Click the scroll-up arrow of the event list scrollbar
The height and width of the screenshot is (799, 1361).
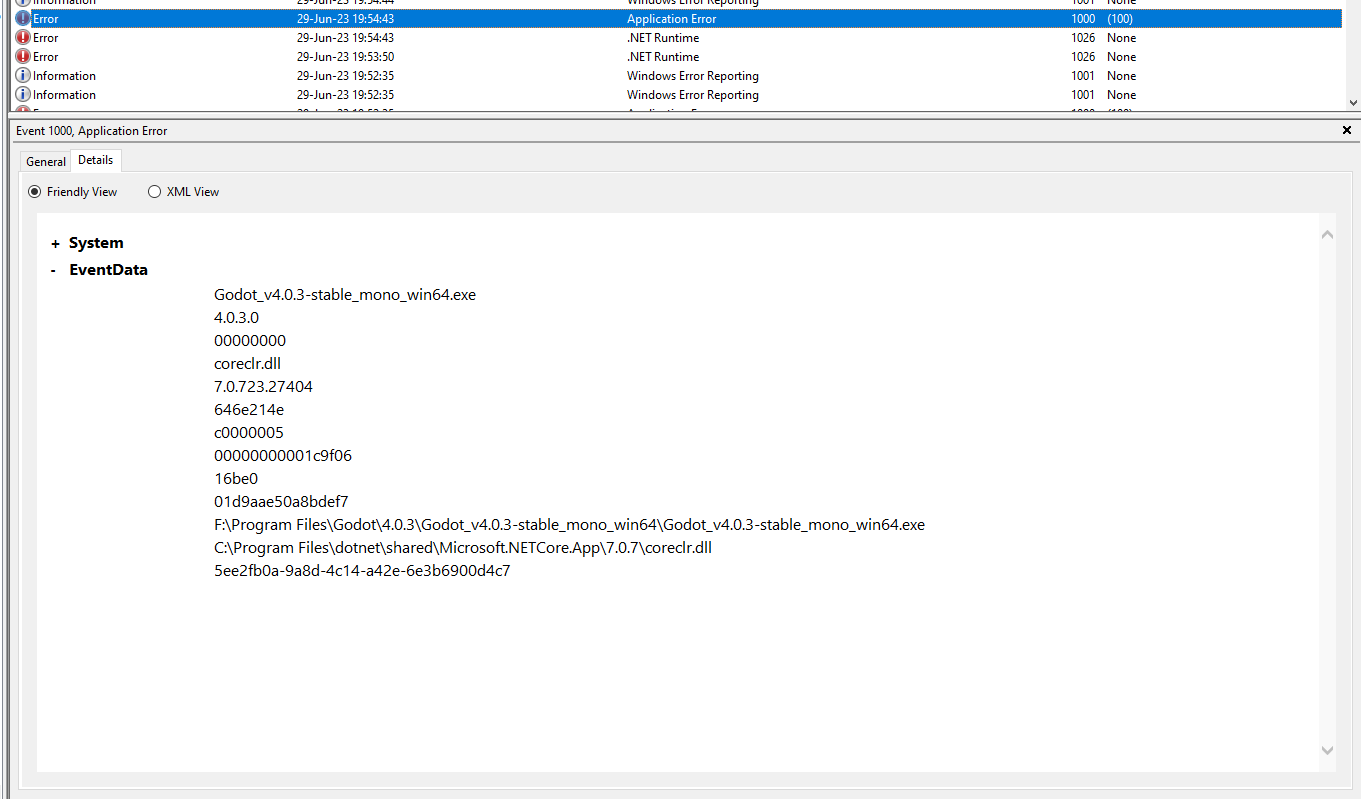pyautogui.click(x=1354, y=3)
